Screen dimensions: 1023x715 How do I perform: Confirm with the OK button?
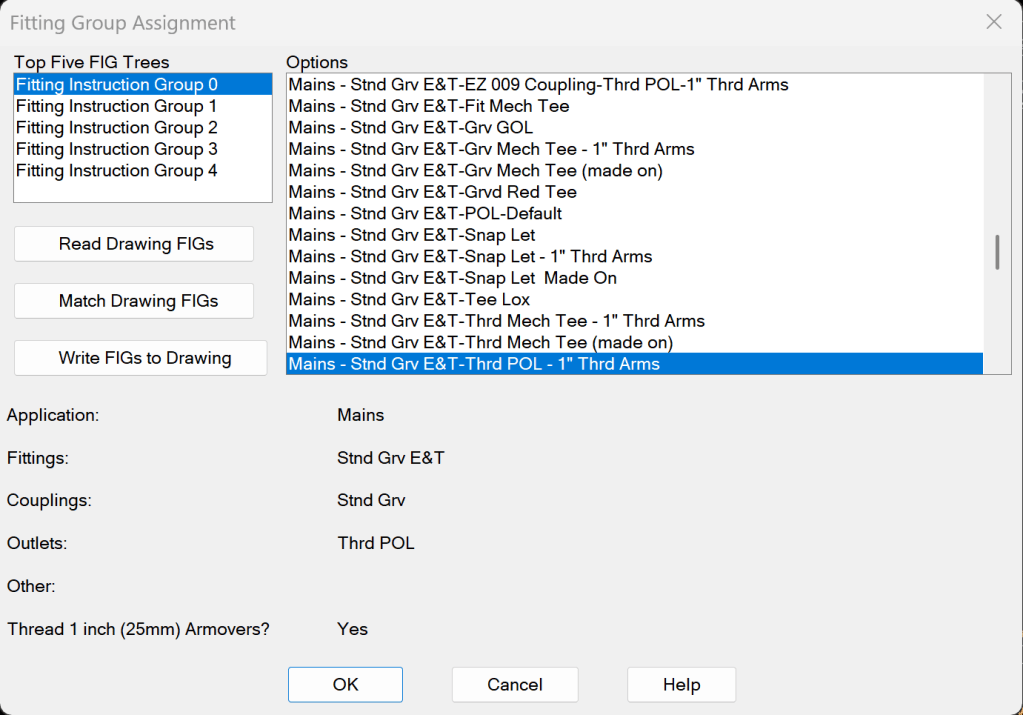[345, 684]
